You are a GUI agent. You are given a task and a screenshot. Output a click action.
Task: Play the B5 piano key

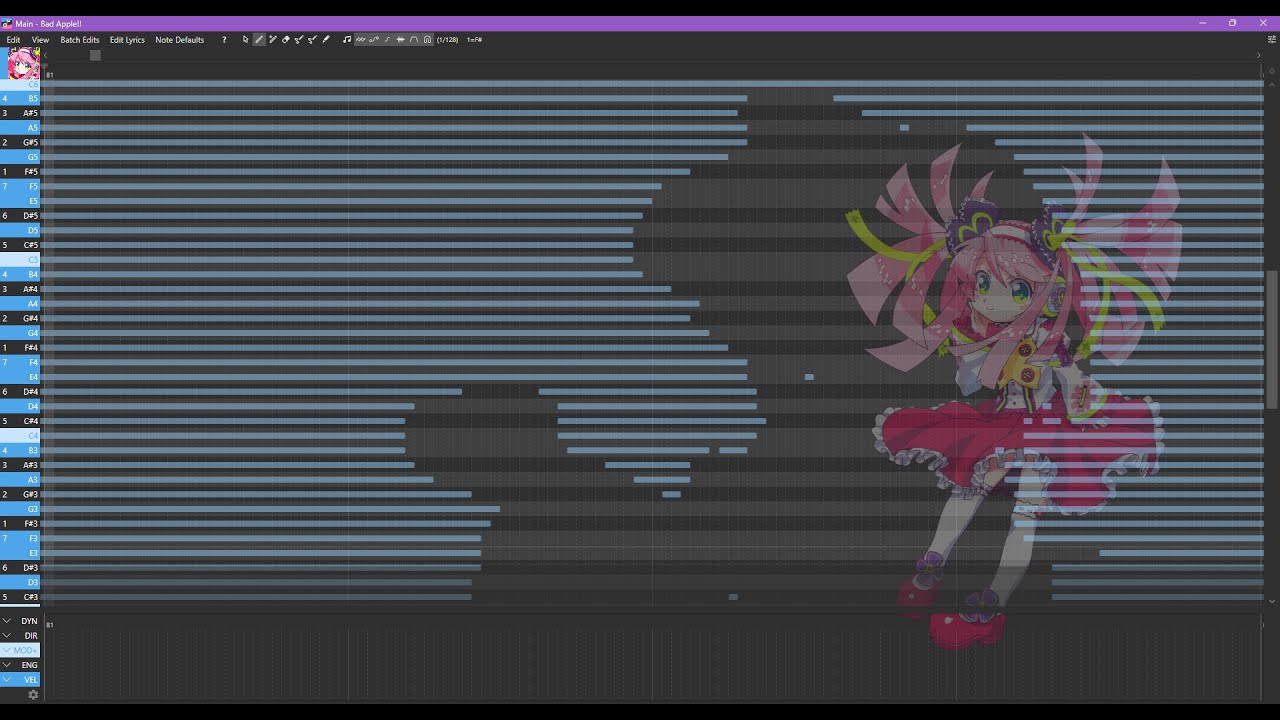tap(20, 99)
